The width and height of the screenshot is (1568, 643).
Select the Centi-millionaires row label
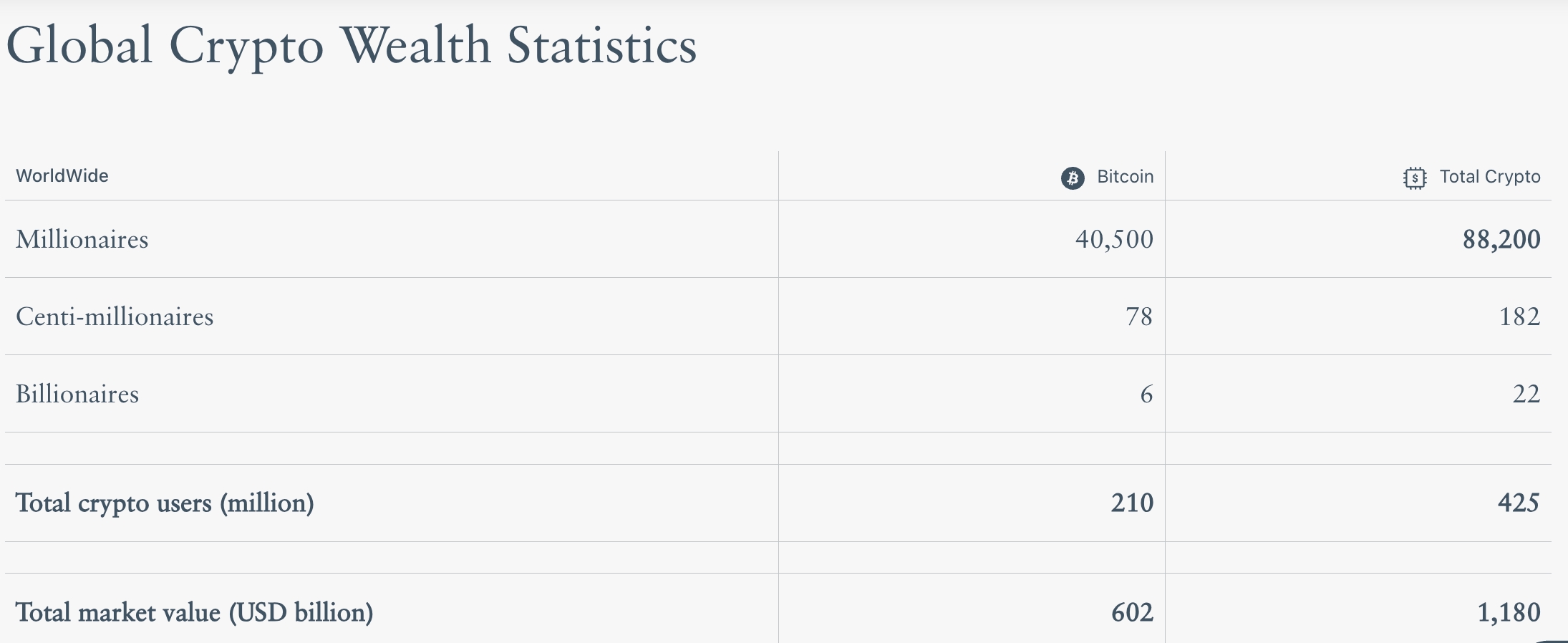[x=115, y=316]
